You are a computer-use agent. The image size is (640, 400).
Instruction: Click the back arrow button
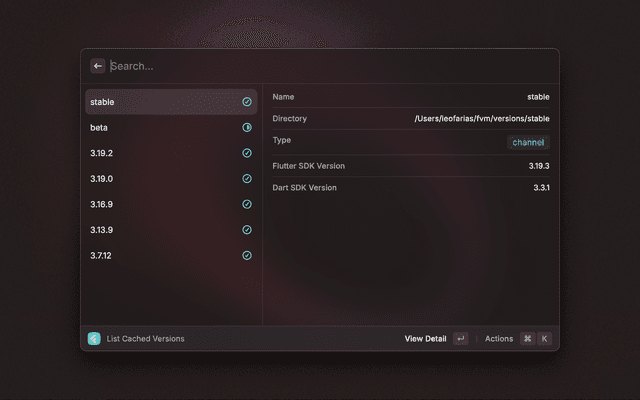[98, 66]
